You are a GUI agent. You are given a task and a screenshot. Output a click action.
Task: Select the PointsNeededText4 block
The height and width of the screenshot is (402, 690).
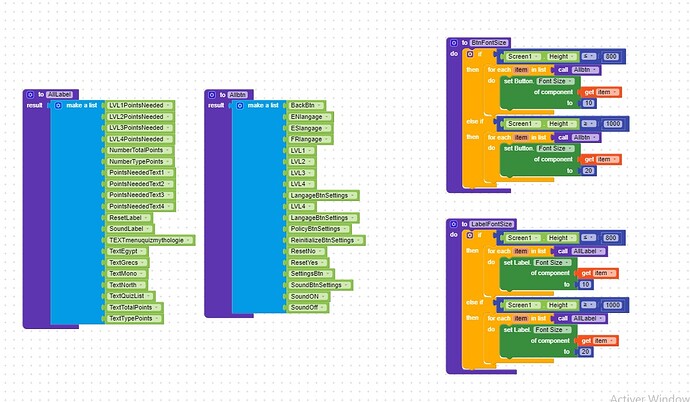140,206
